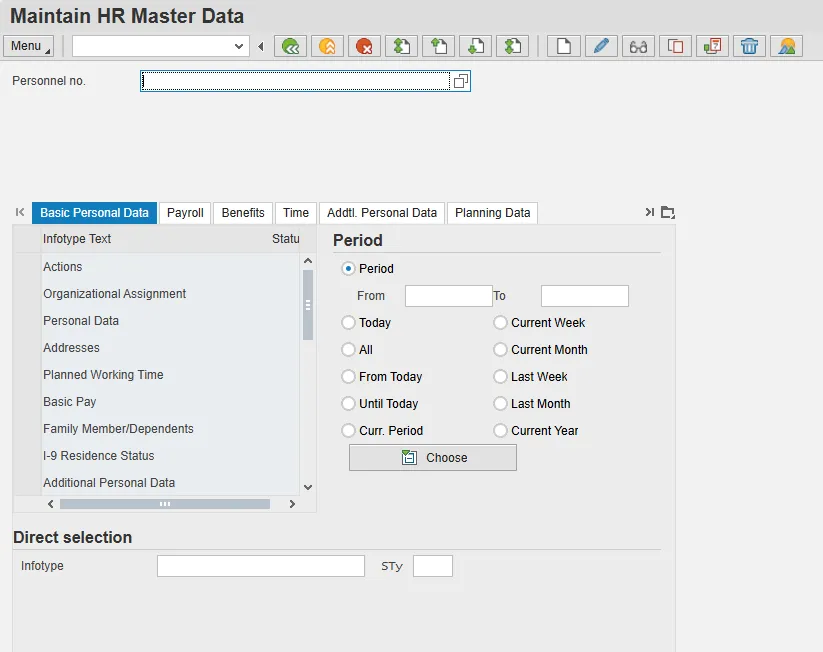
Task: Click the Create blank page icon
Action: [564, 46]
